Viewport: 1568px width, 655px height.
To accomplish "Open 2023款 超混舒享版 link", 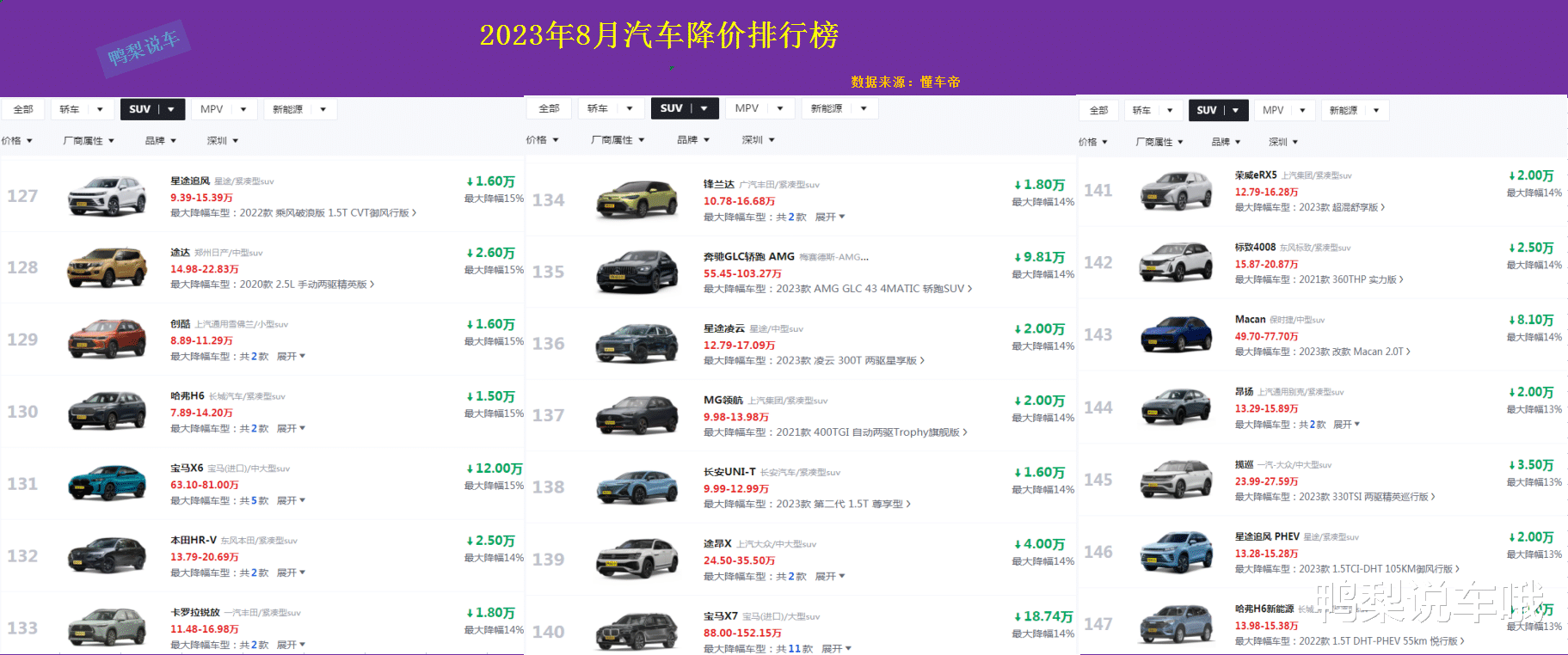I will pos(1342,207).
